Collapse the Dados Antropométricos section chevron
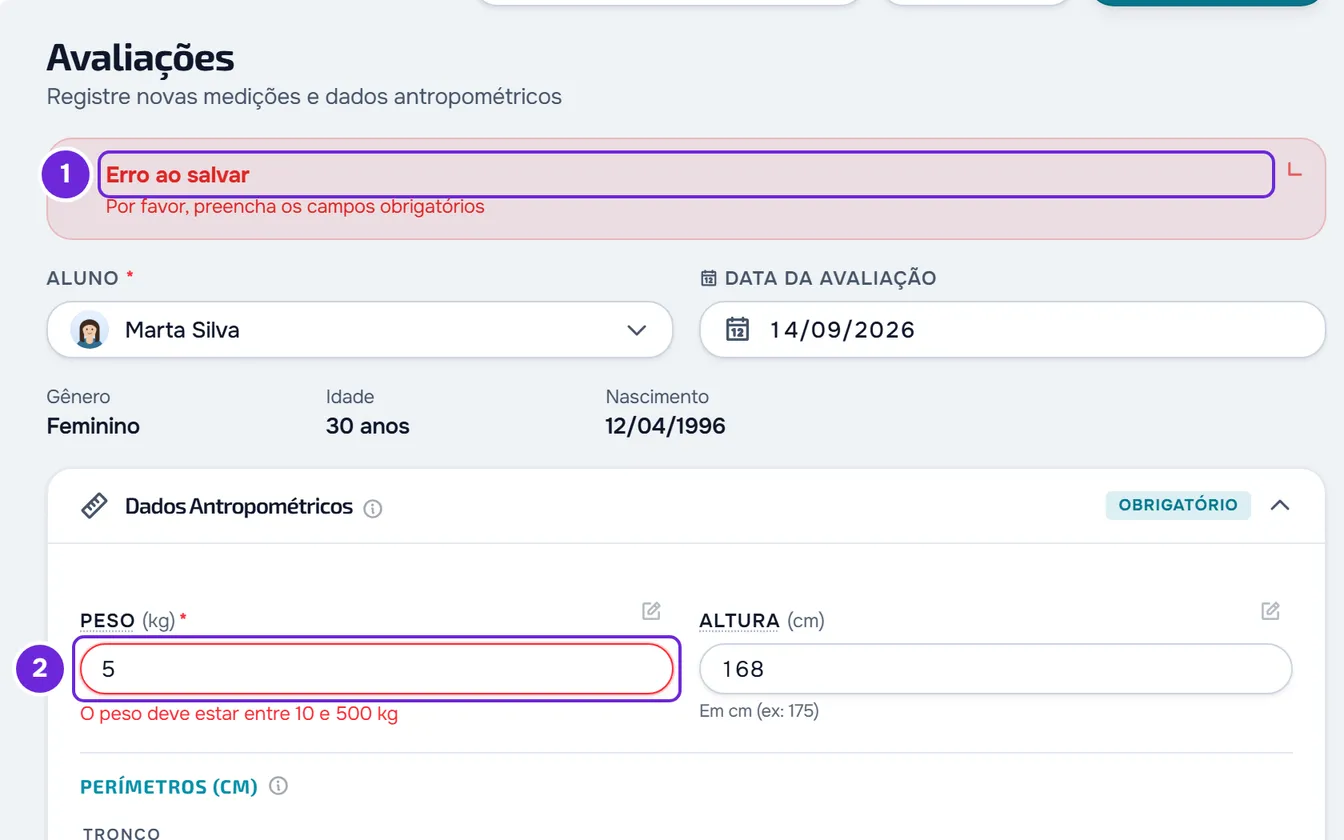This screenshot has height=840, width=1344. 1280,505
